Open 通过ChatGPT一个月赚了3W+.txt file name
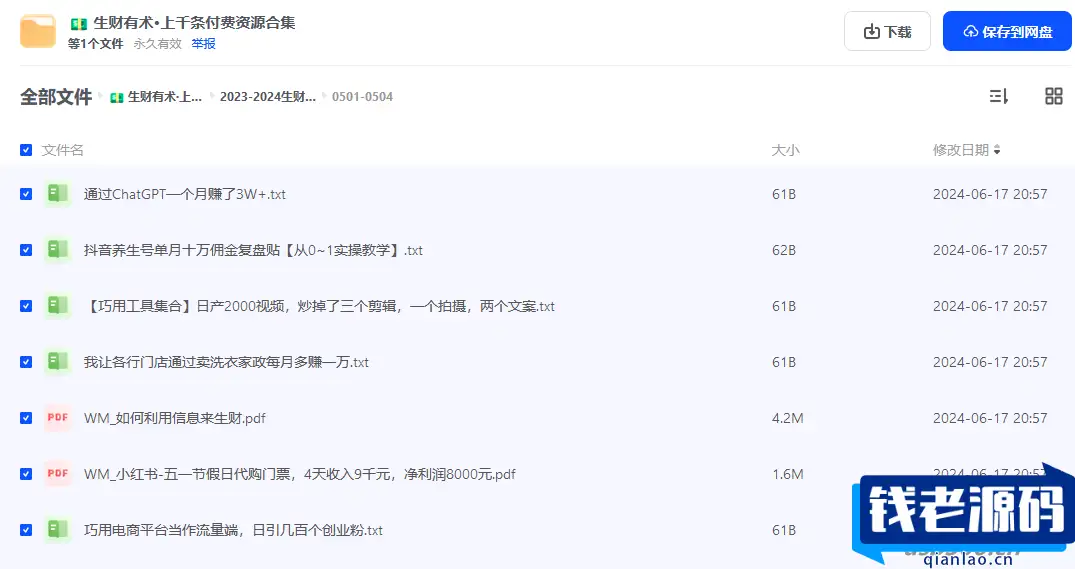 [184, 194]
